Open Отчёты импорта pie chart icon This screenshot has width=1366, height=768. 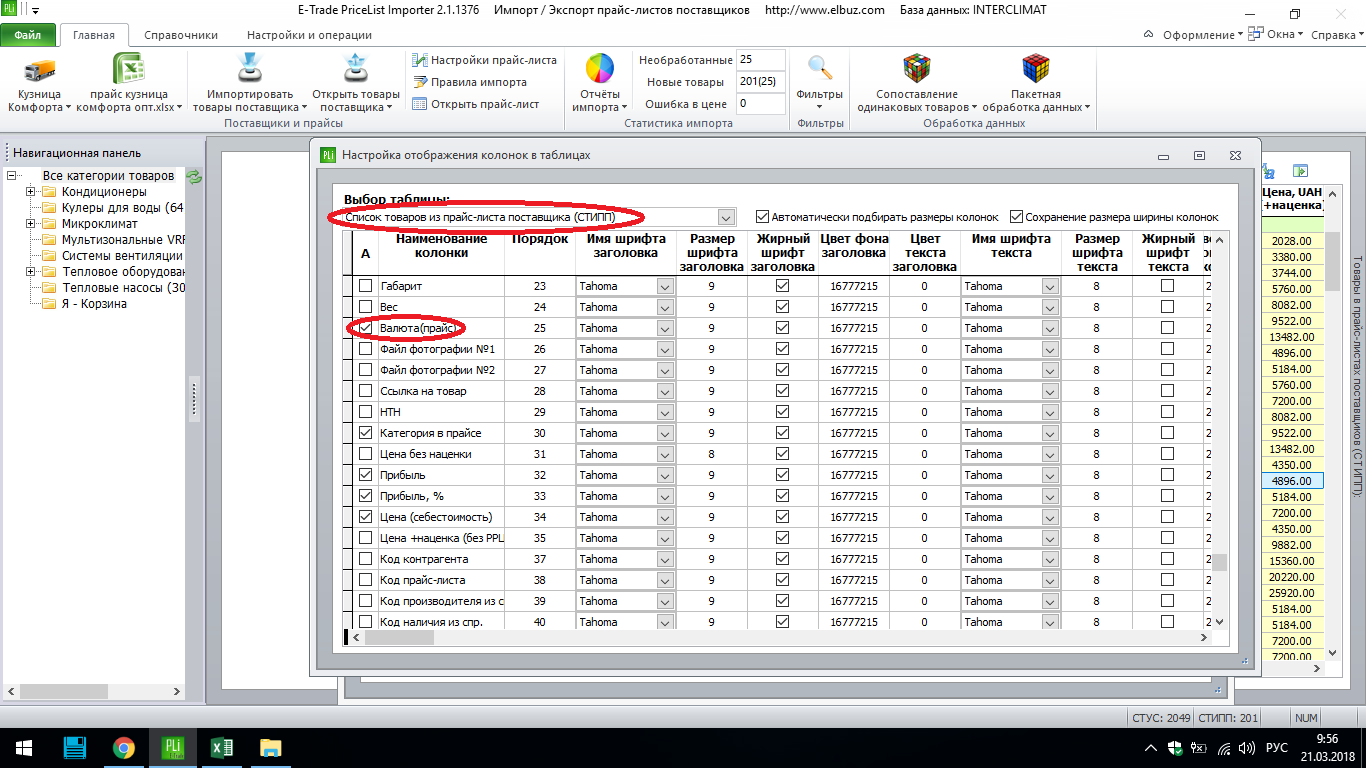pyautogui.click(x=600, y=68)
